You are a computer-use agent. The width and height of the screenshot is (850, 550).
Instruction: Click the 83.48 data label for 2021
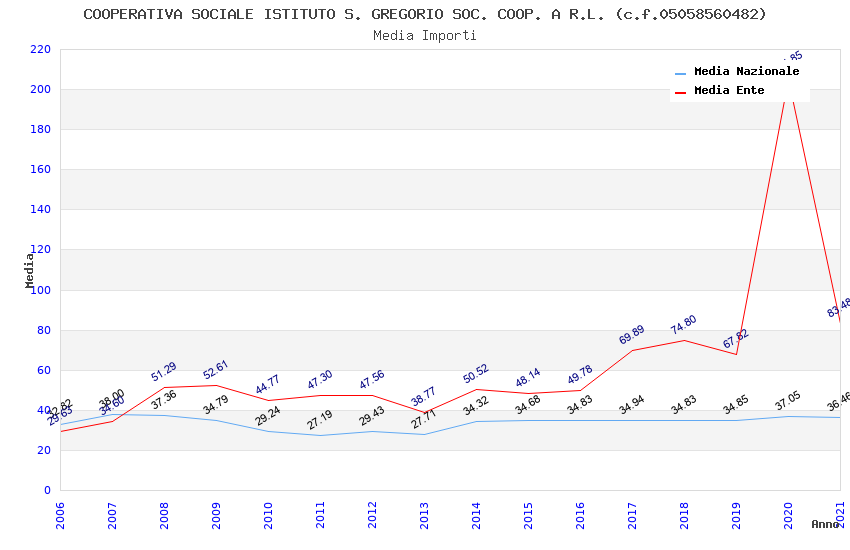(838, 308)
